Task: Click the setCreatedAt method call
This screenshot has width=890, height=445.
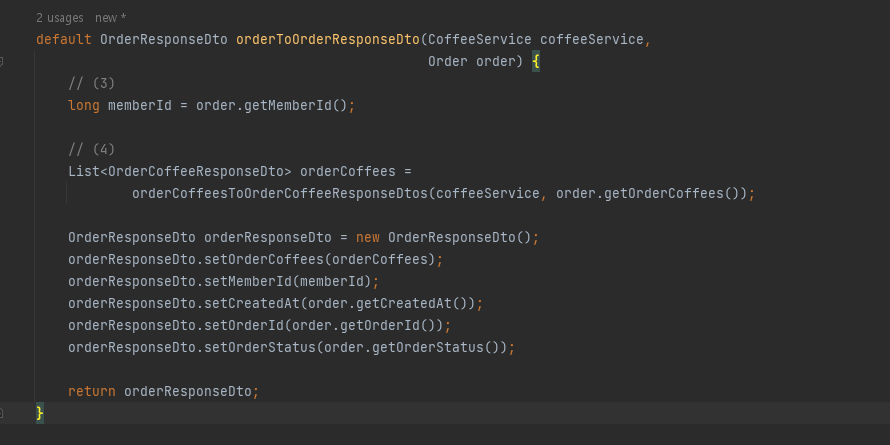Action: tap(251, 304)
